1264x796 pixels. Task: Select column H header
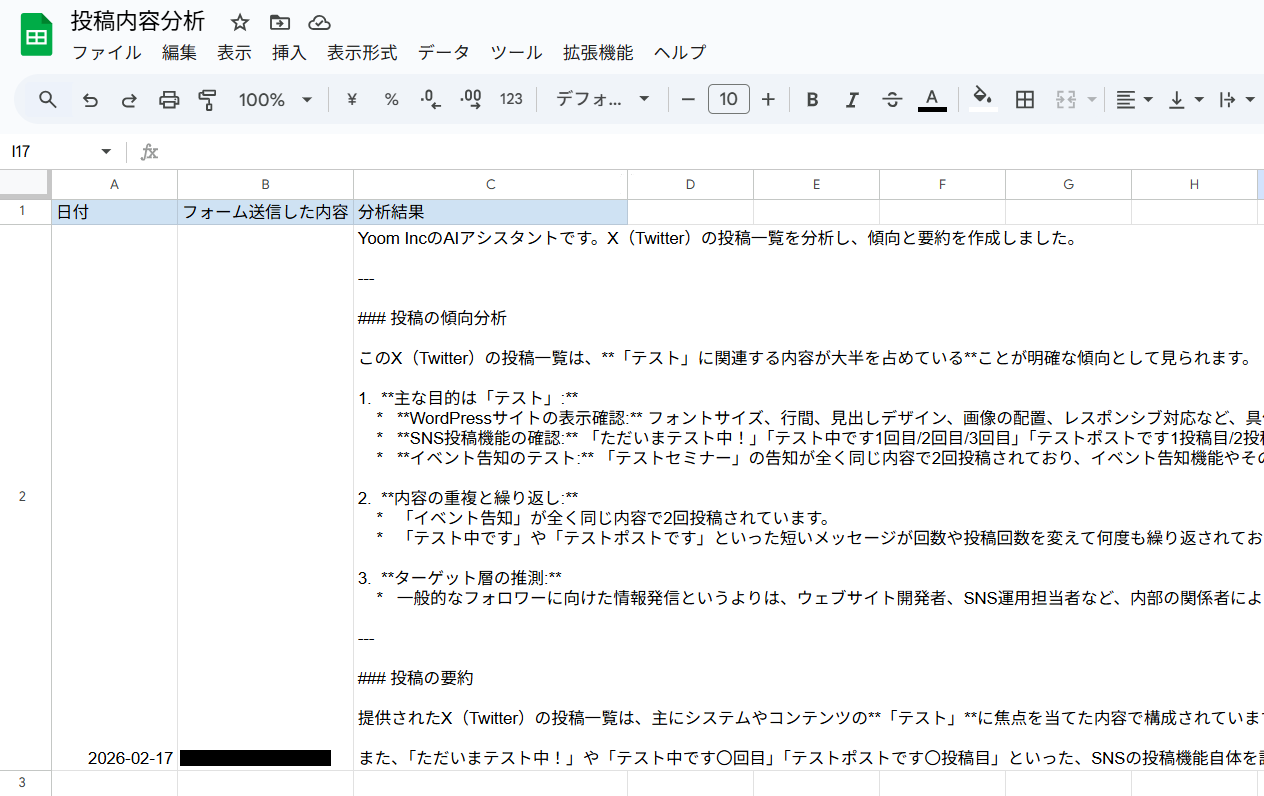[x=1194, y=184]
